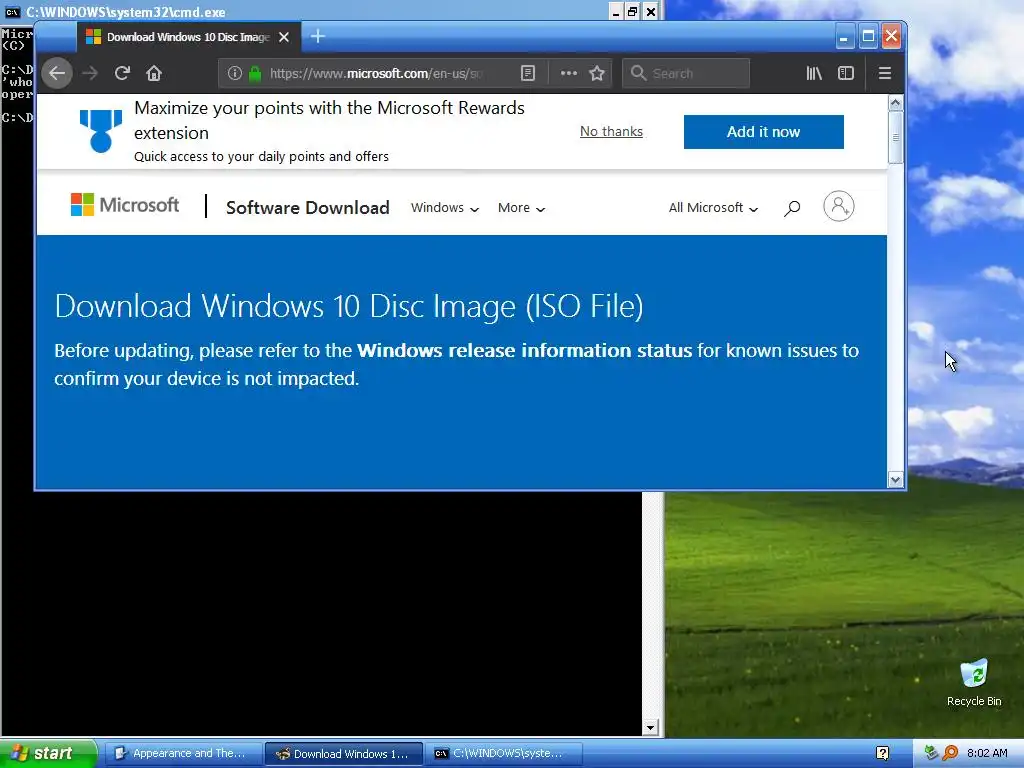The width and height of the screenshot is (1024, 768).
Task: Switch to cmd.exe taskbar button
Action: (x=504, y=753)
